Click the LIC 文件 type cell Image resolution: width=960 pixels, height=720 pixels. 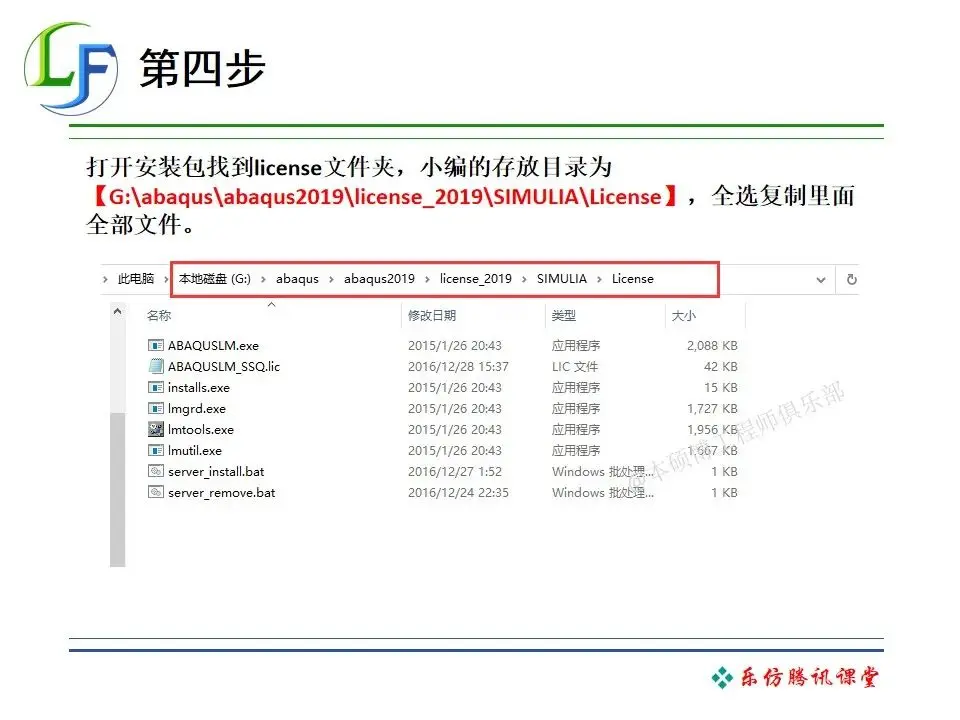[x=575, y=367]
